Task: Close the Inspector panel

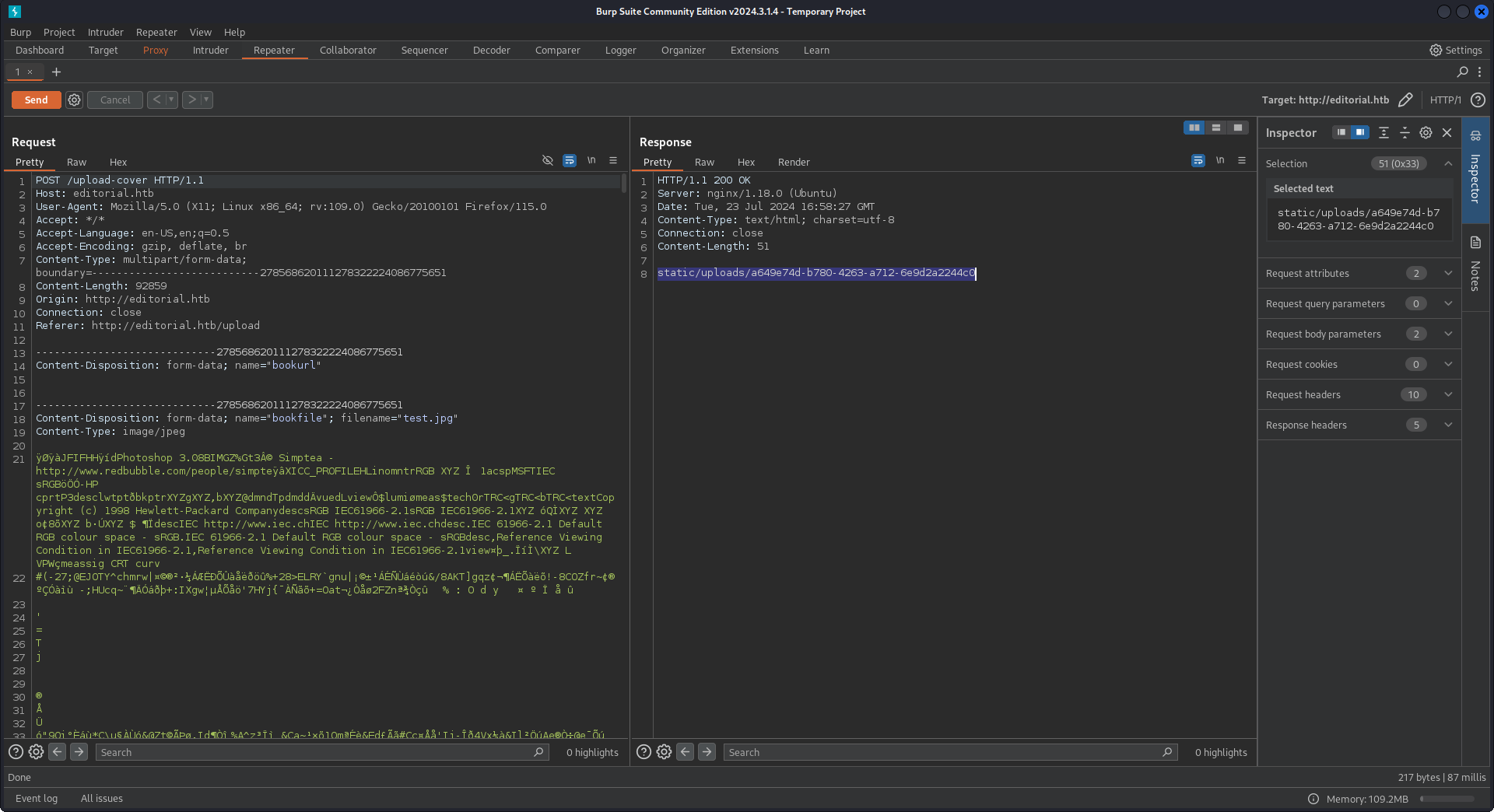Action: point(1447,133)
